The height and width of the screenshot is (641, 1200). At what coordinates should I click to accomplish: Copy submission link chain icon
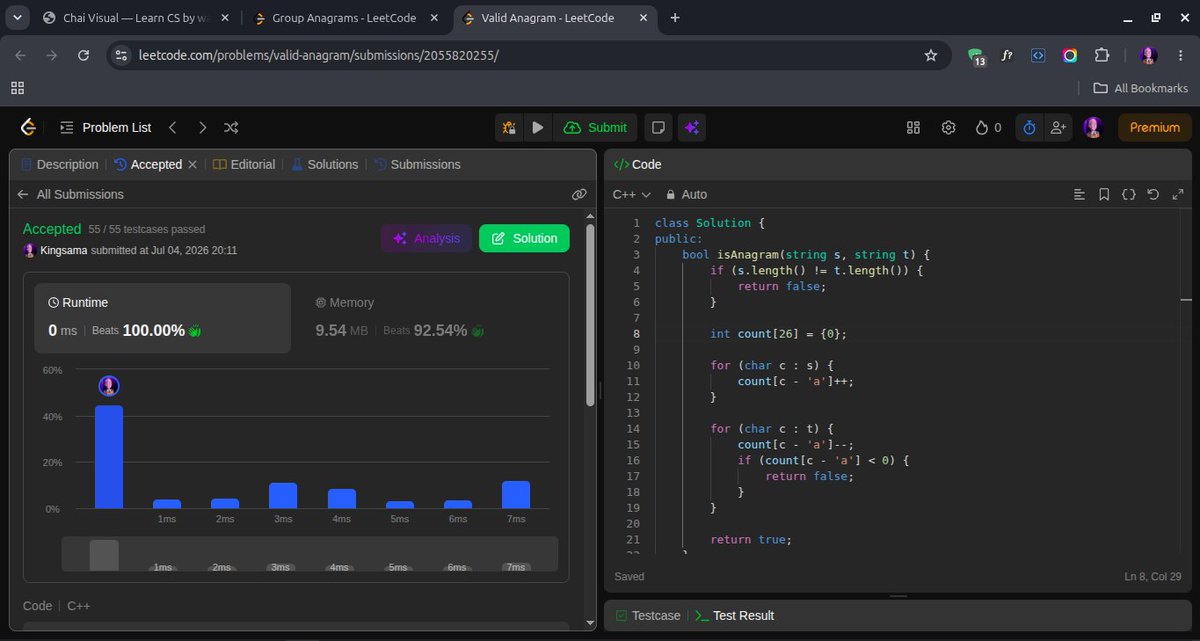coord(579,194)
